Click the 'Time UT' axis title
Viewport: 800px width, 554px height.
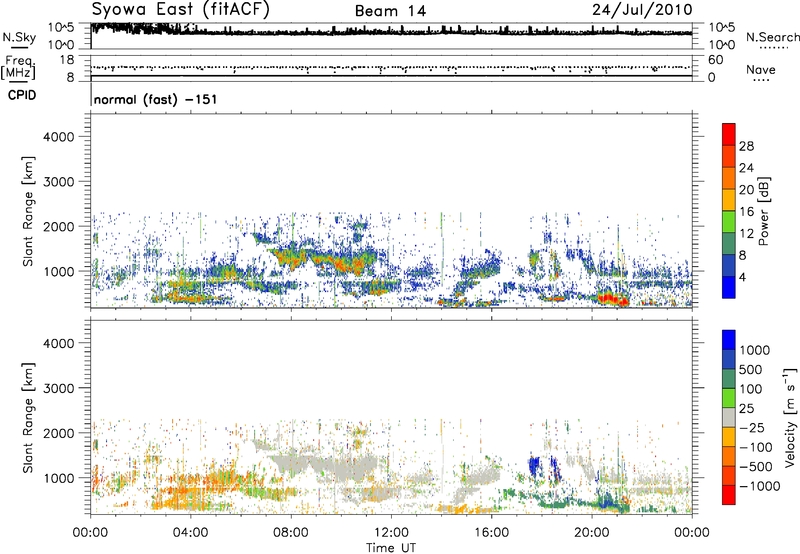pyautogui.click(x=391, y=548)
